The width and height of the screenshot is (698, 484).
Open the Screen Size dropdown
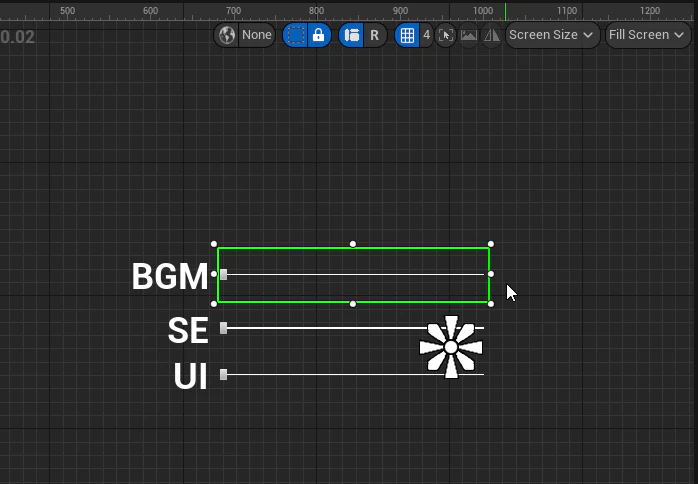pyautogui.click(x=552, y=35)
